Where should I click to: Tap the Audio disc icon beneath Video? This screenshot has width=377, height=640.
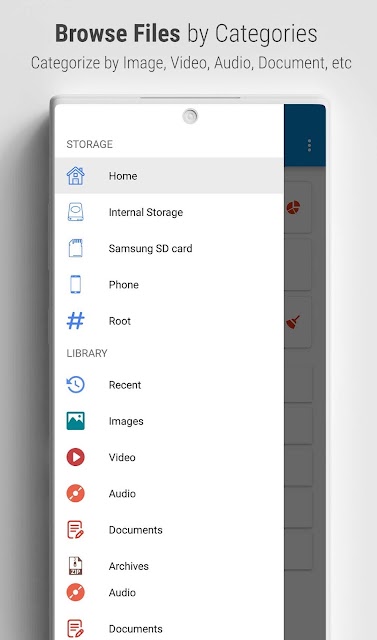click(x=75, y=493)
